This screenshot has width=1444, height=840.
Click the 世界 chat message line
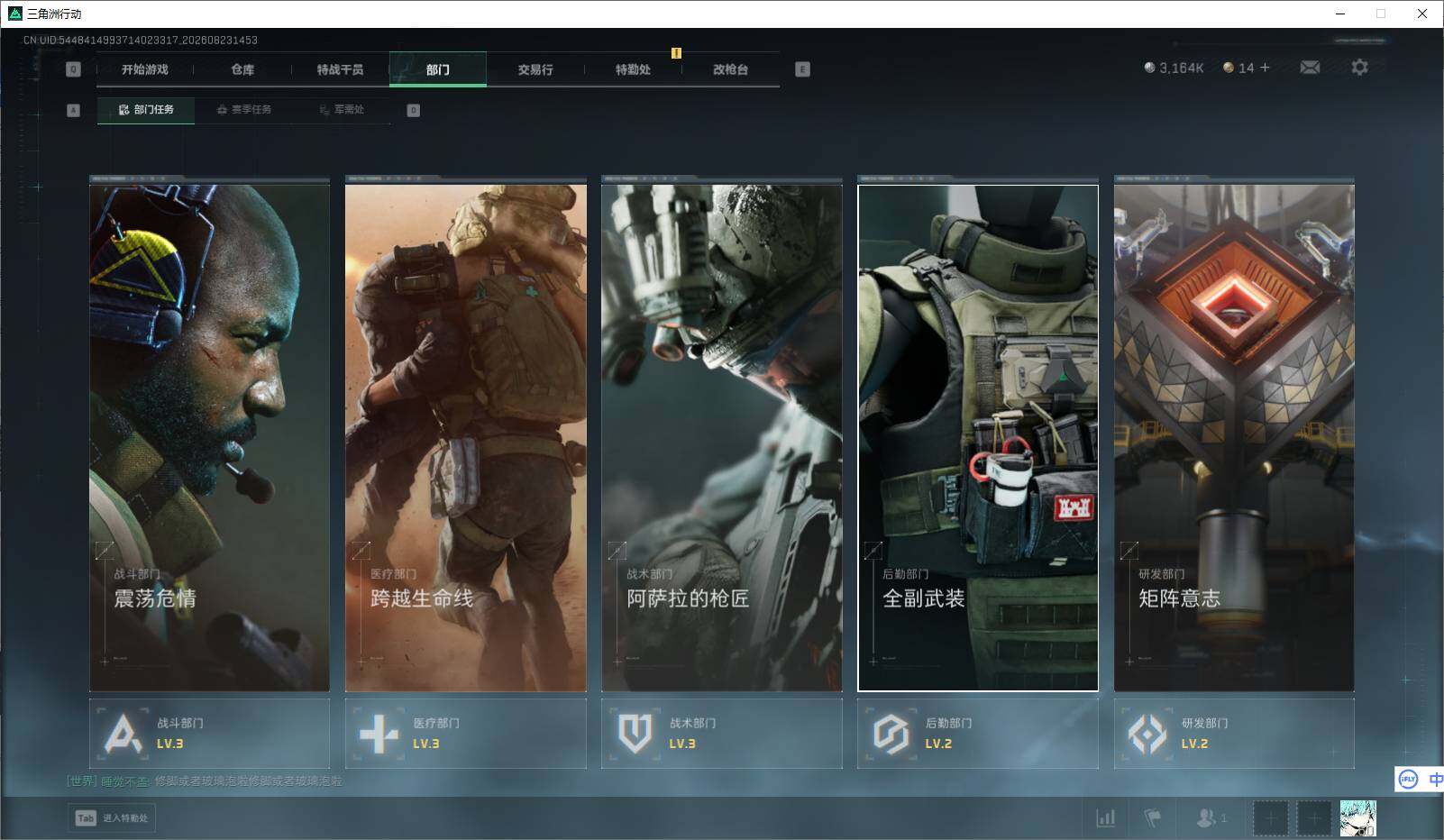tap(205, 781)
